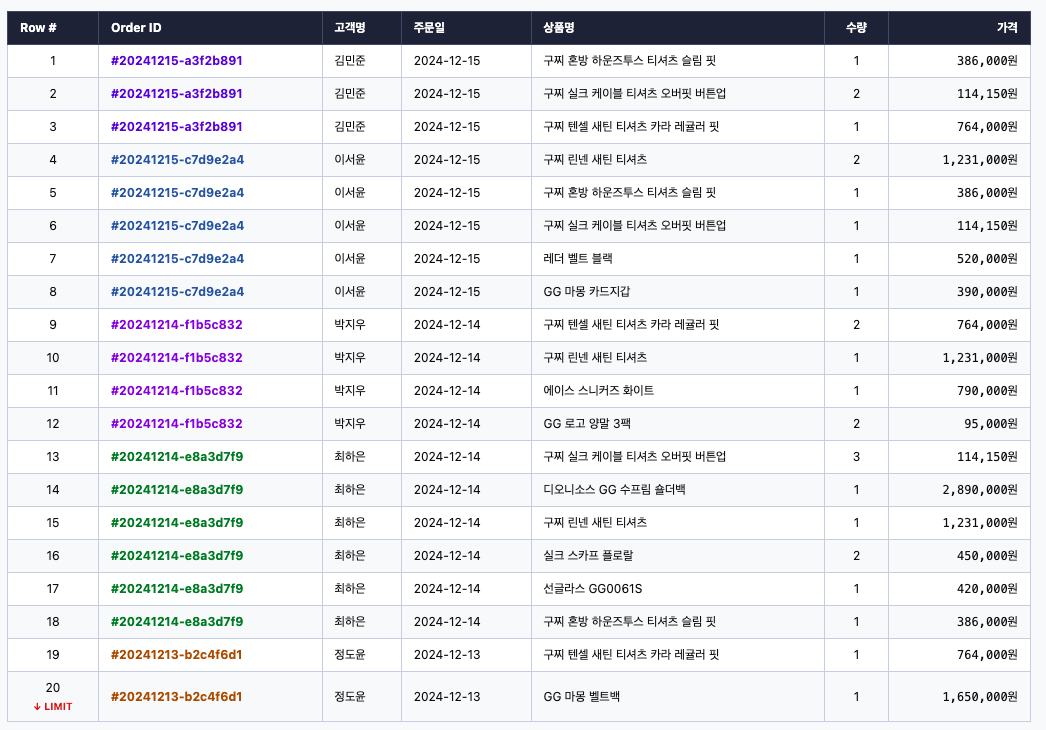This screenshot has width=1046, height=730.
Task: Select product 디오니소스 GG 수프림 숄더백
Action: 614,490
